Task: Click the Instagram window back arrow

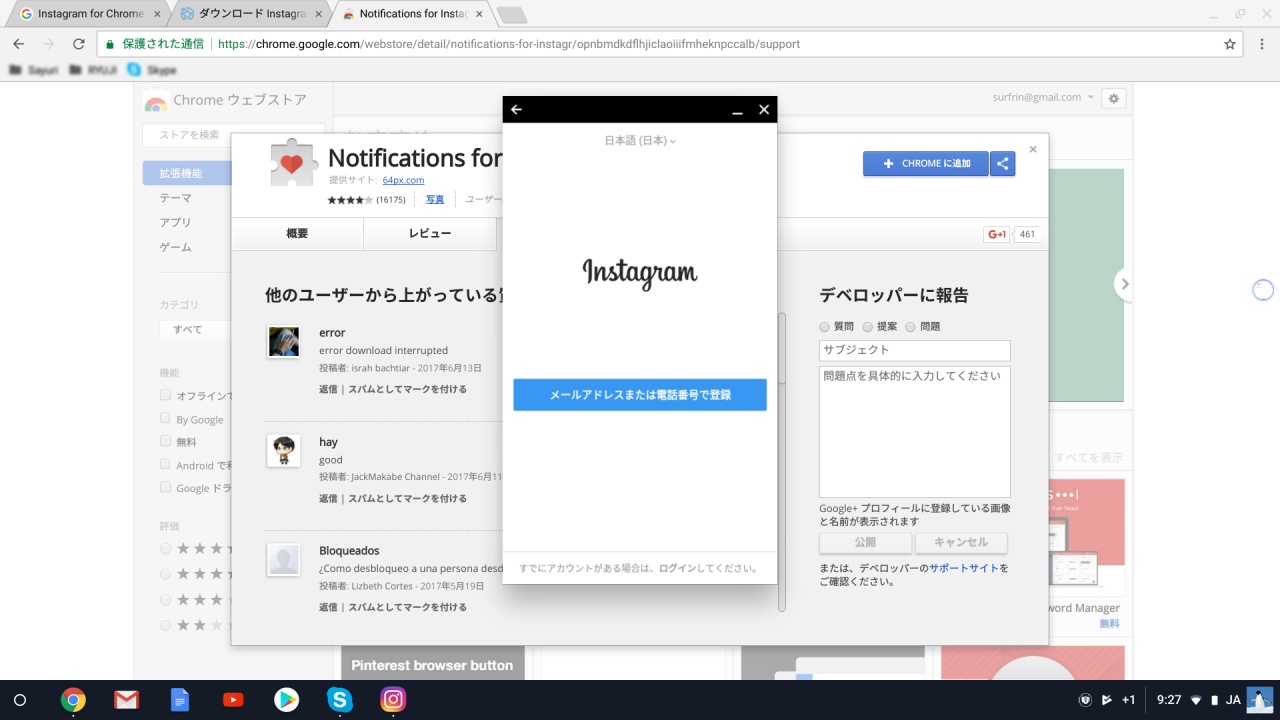Action: 516,109
